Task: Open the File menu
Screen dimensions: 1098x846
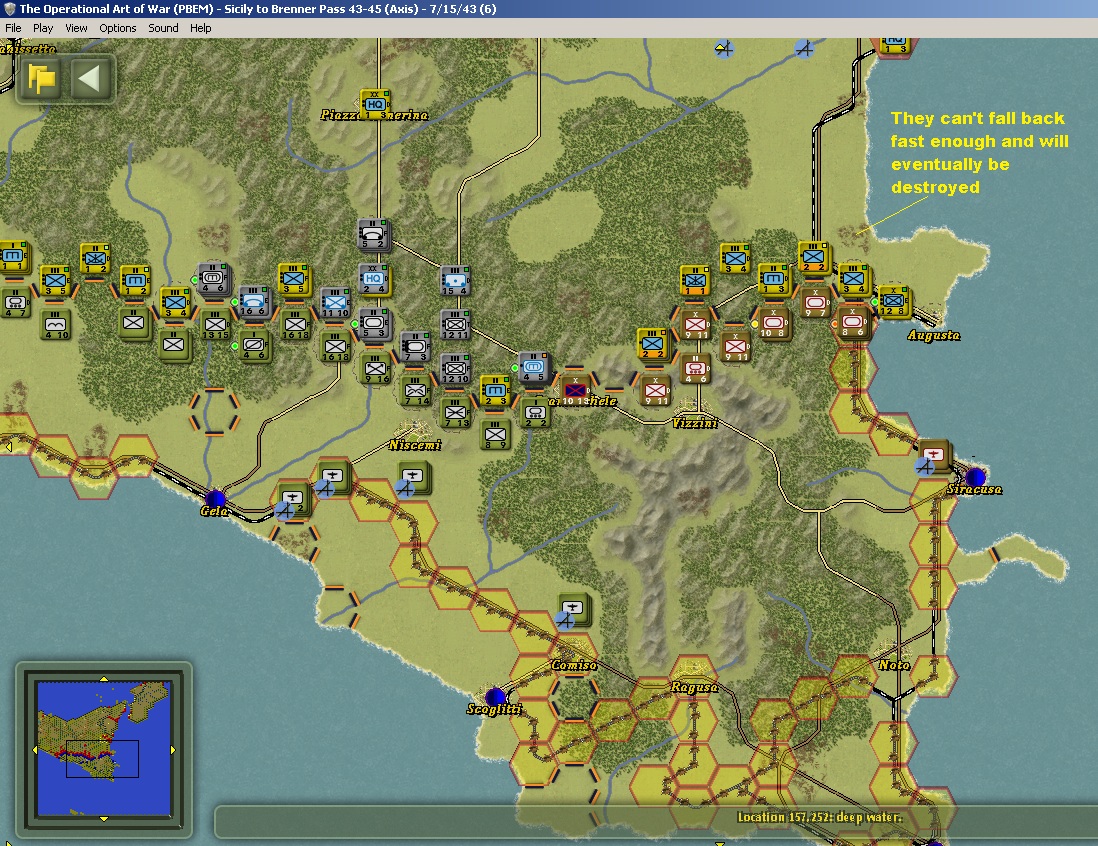Action: click(13, 28)
